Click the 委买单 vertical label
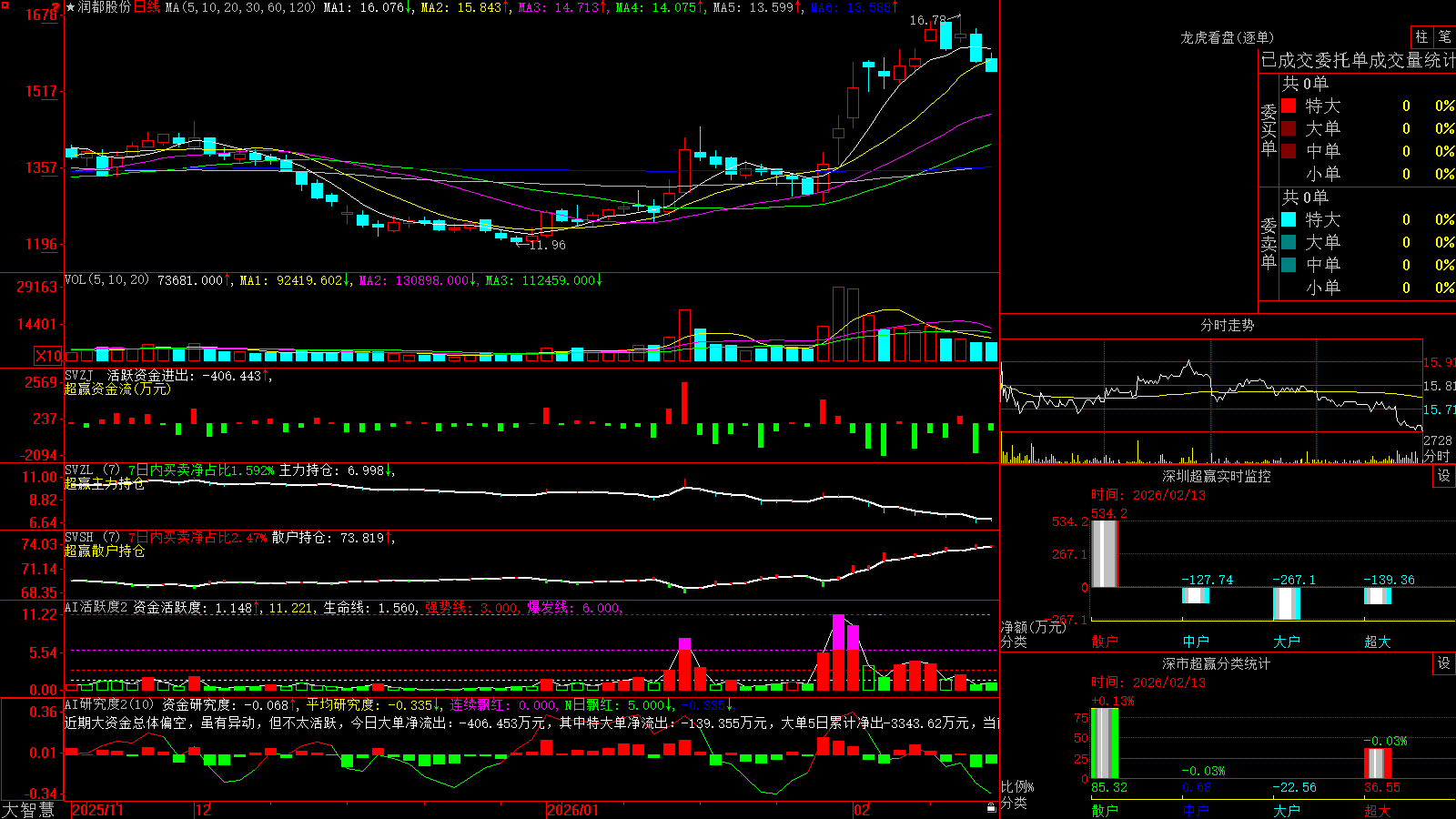 (1269, 129)
